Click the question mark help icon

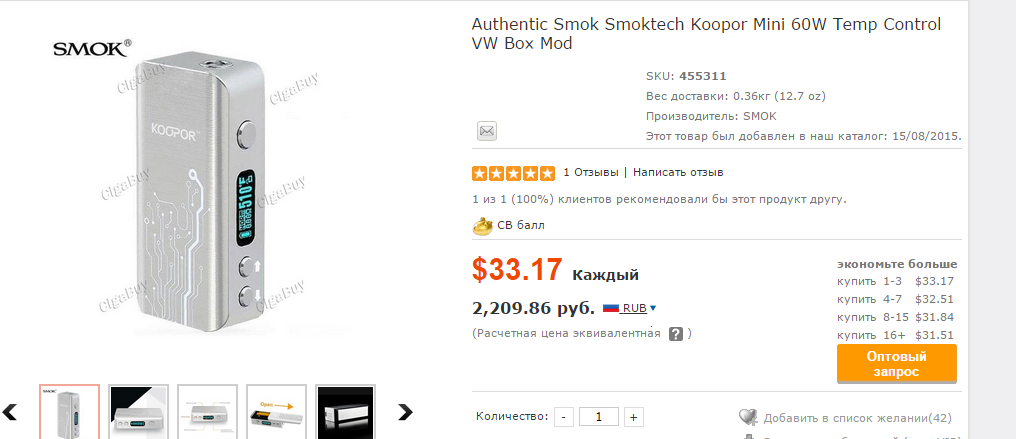click(676, 334)
